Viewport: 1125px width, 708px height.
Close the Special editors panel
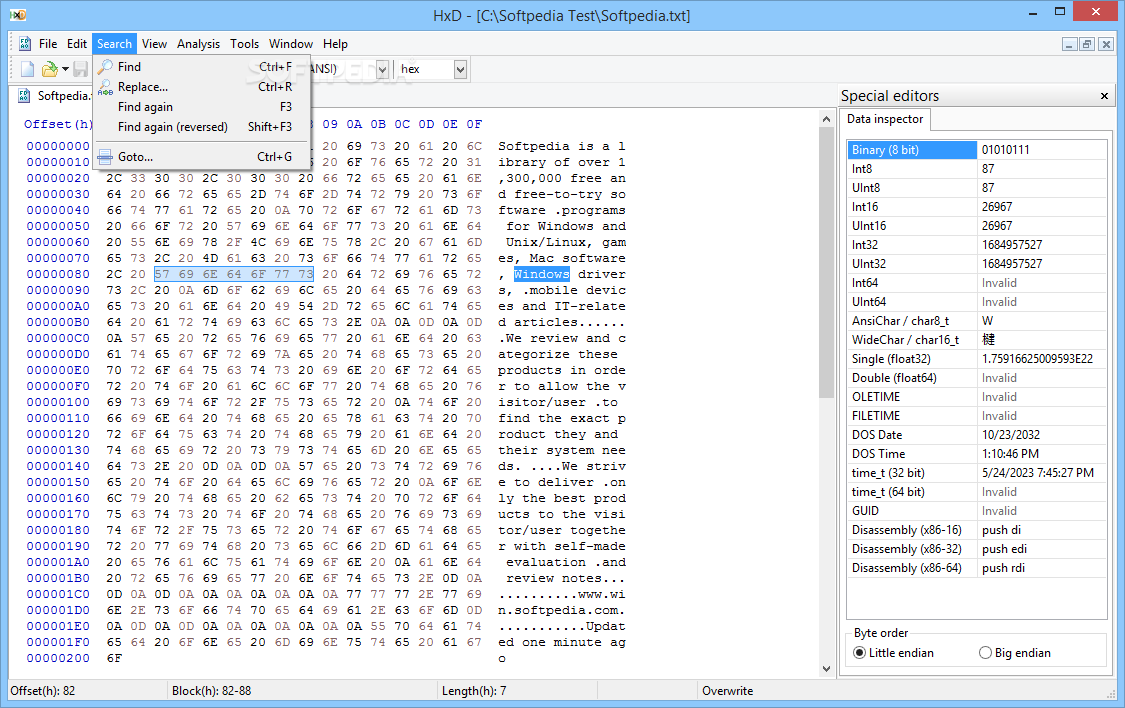tap(1104, 95)
